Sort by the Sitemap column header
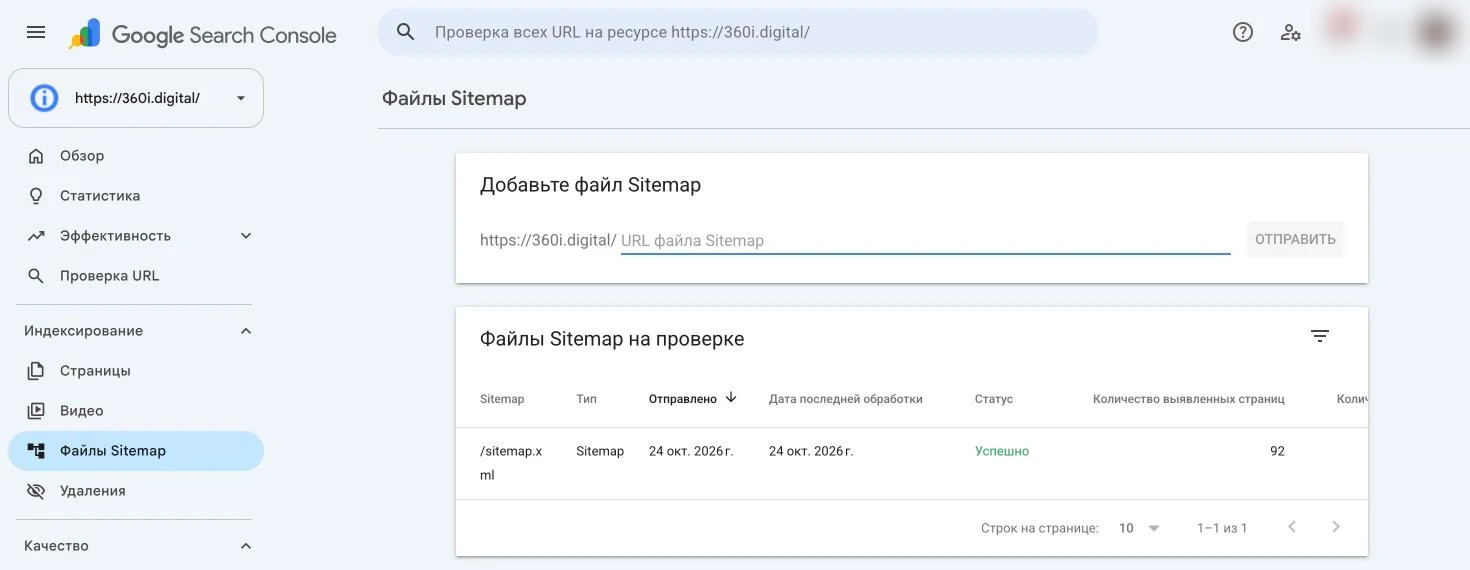The height and width of the screenshot is (570, 1470). point(502,399)
